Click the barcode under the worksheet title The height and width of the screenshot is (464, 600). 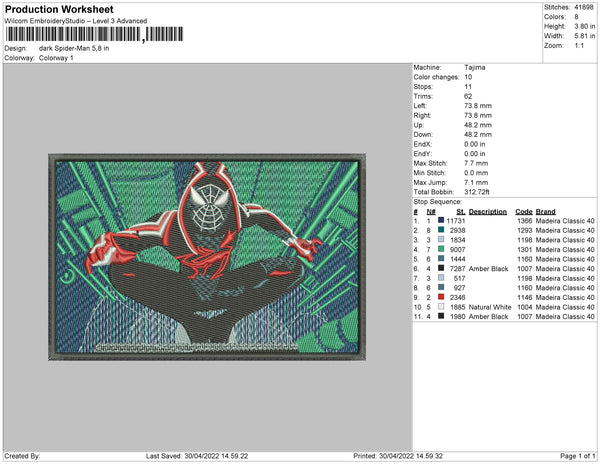pyautogui.click(x=94, y=34)
